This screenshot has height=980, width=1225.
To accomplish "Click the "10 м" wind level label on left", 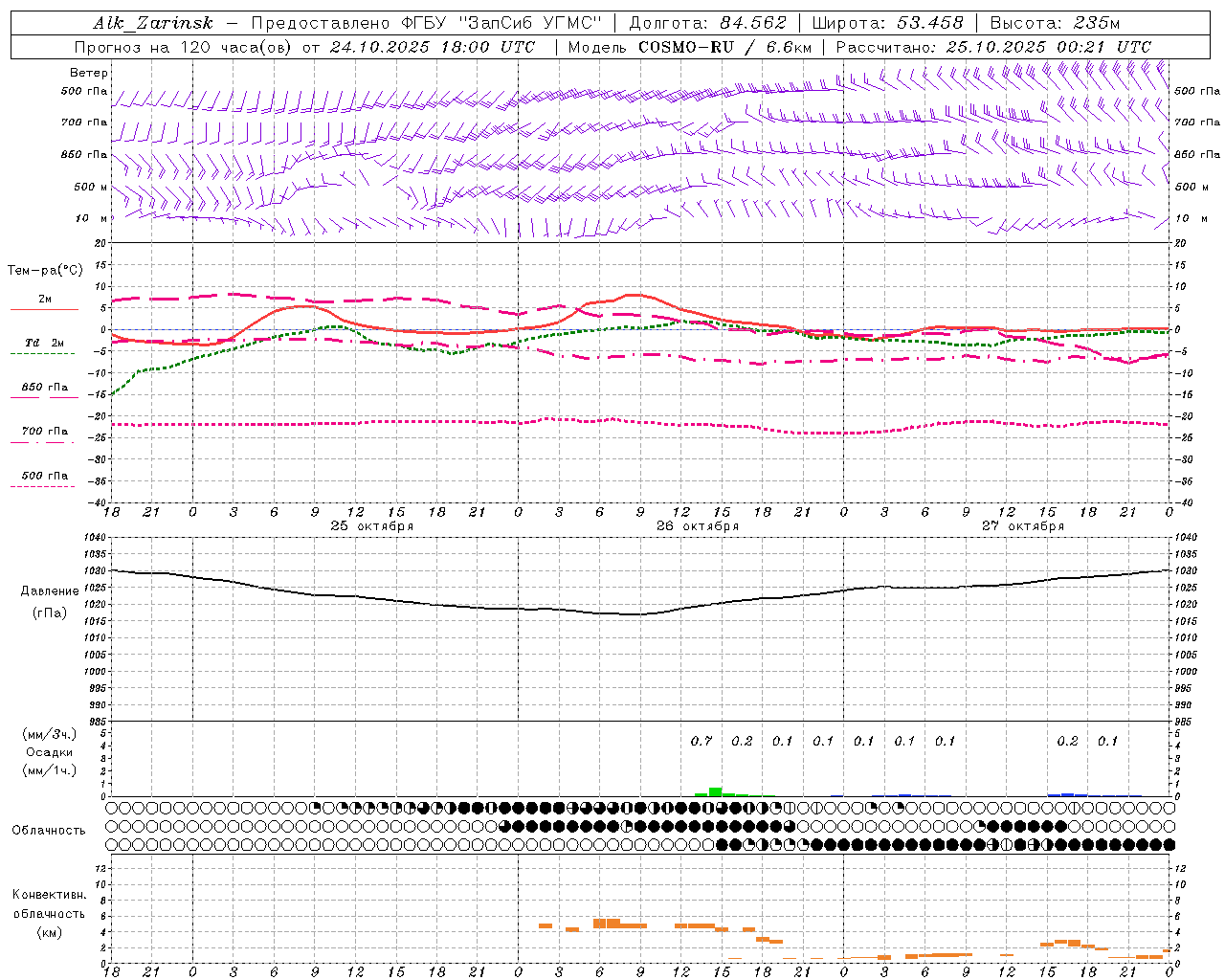I will click(92, 218).
